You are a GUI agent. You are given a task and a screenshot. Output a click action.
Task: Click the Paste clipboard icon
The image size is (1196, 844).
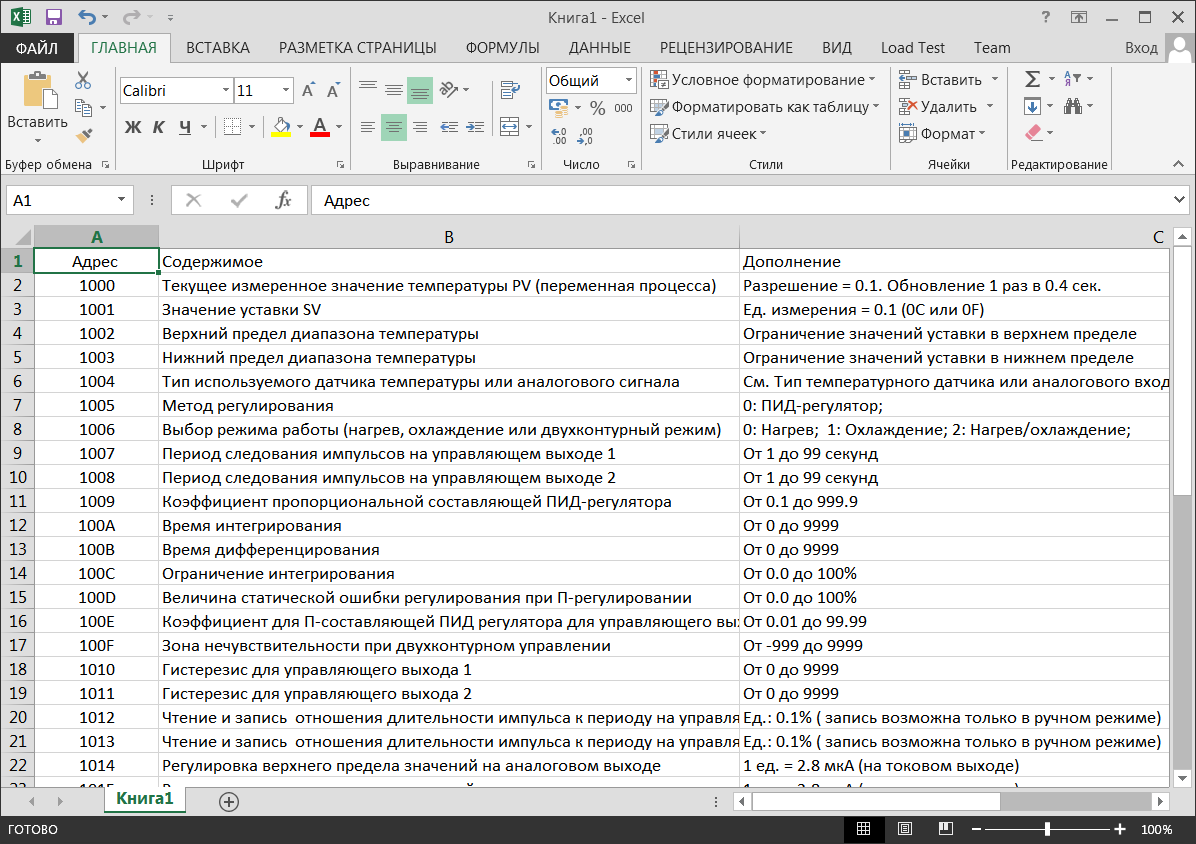(x=38, y=90)
